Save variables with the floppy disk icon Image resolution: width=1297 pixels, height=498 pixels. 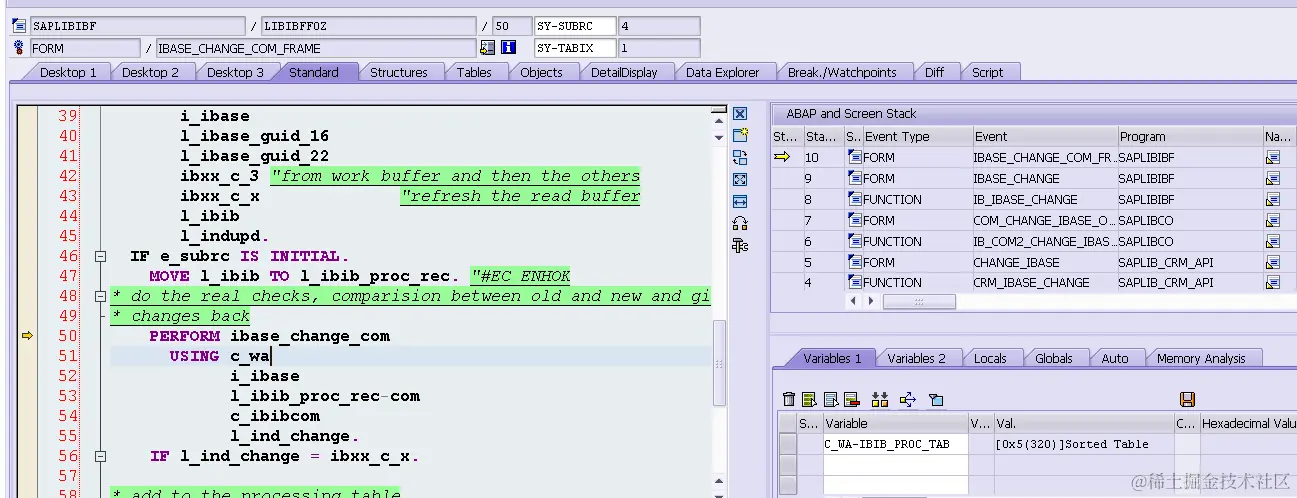[x=1187, y=400]
